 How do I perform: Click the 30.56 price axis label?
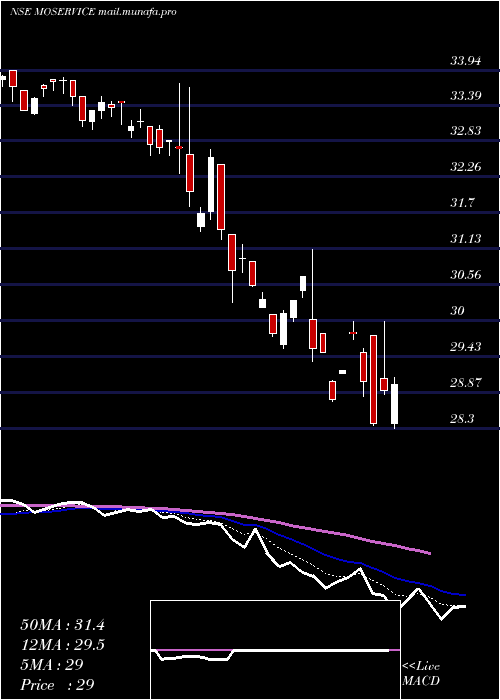point(466,275)
